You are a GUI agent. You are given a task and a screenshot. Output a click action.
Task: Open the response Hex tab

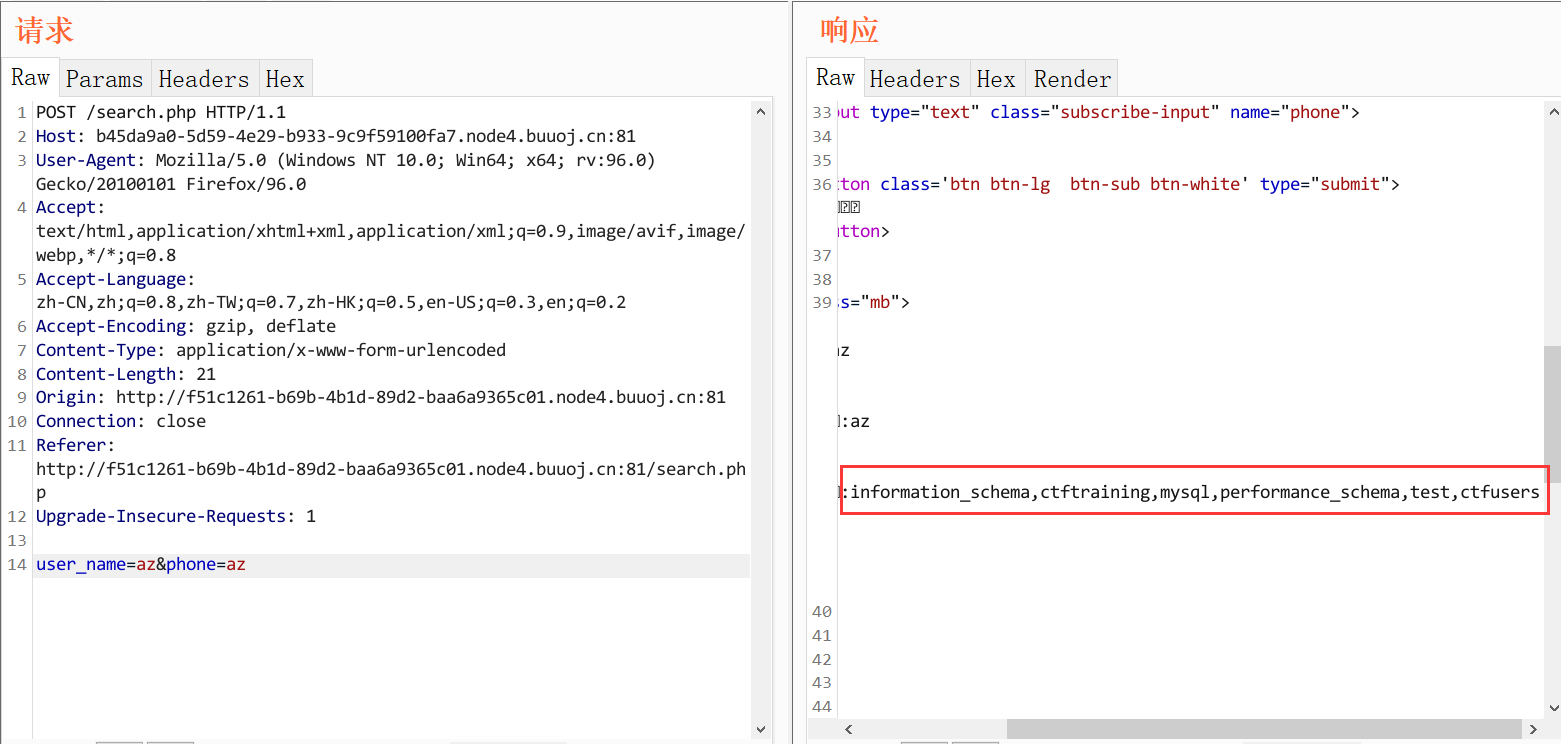(x=996, y=79)
